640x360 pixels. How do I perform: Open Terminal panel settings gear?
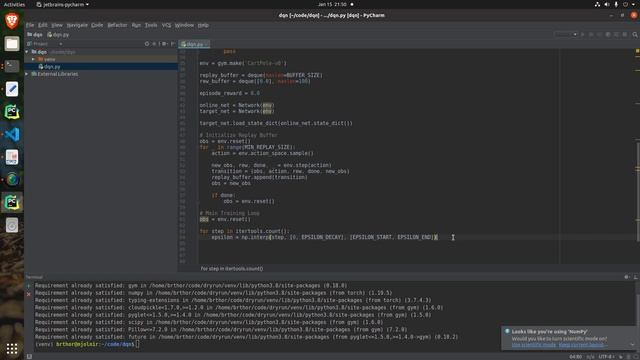pos(627,277)
